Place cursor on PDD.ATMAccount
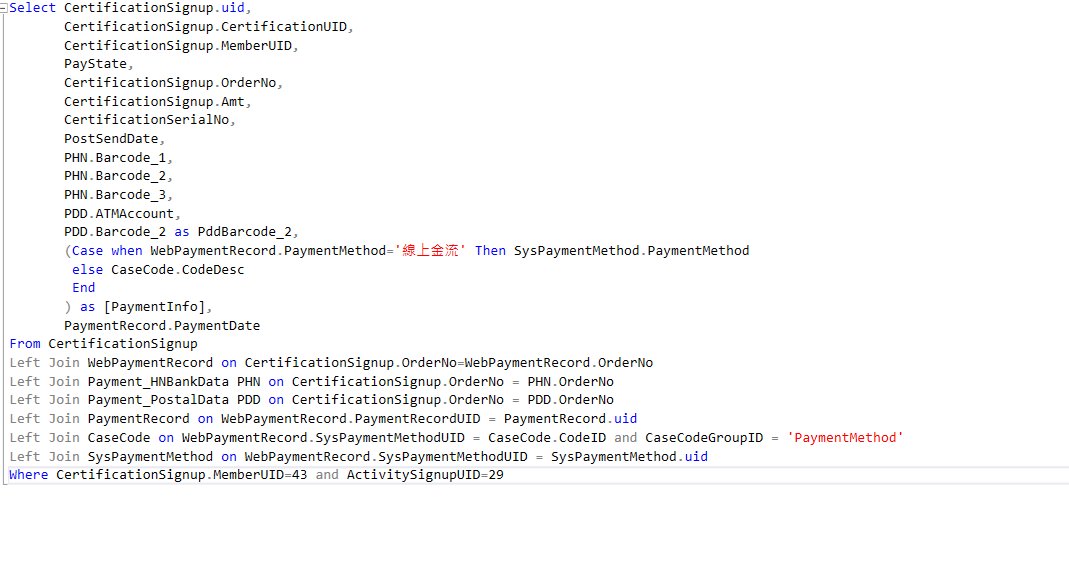 (x=122, y=213)
